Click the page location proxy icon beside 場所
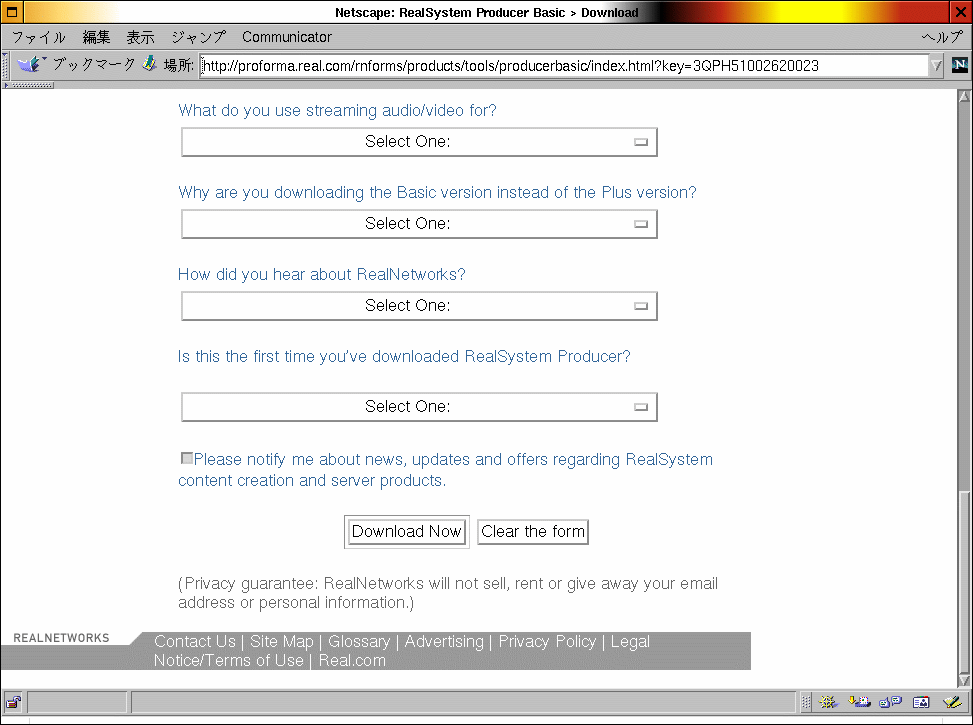 [x=149, y=63]
